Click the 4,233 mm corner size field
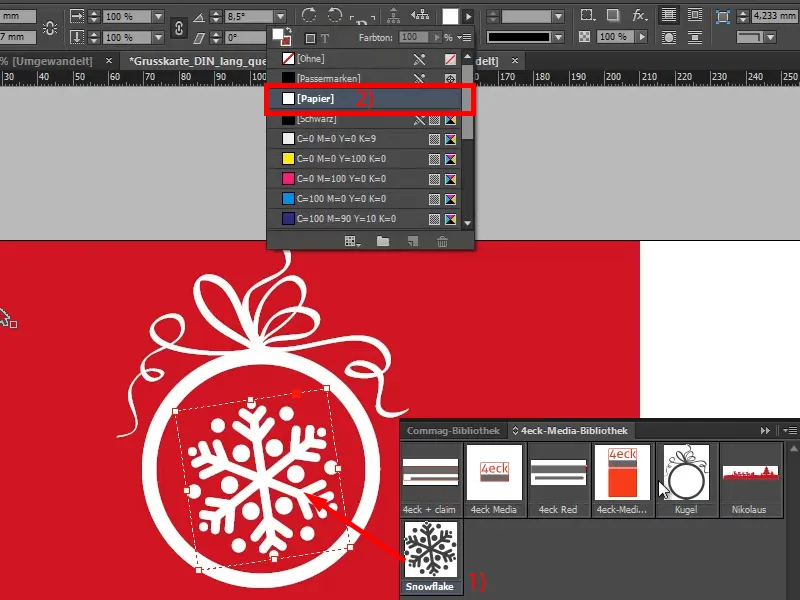The height and width of the screenshot is (600, 800). click(x=774, y=16)
